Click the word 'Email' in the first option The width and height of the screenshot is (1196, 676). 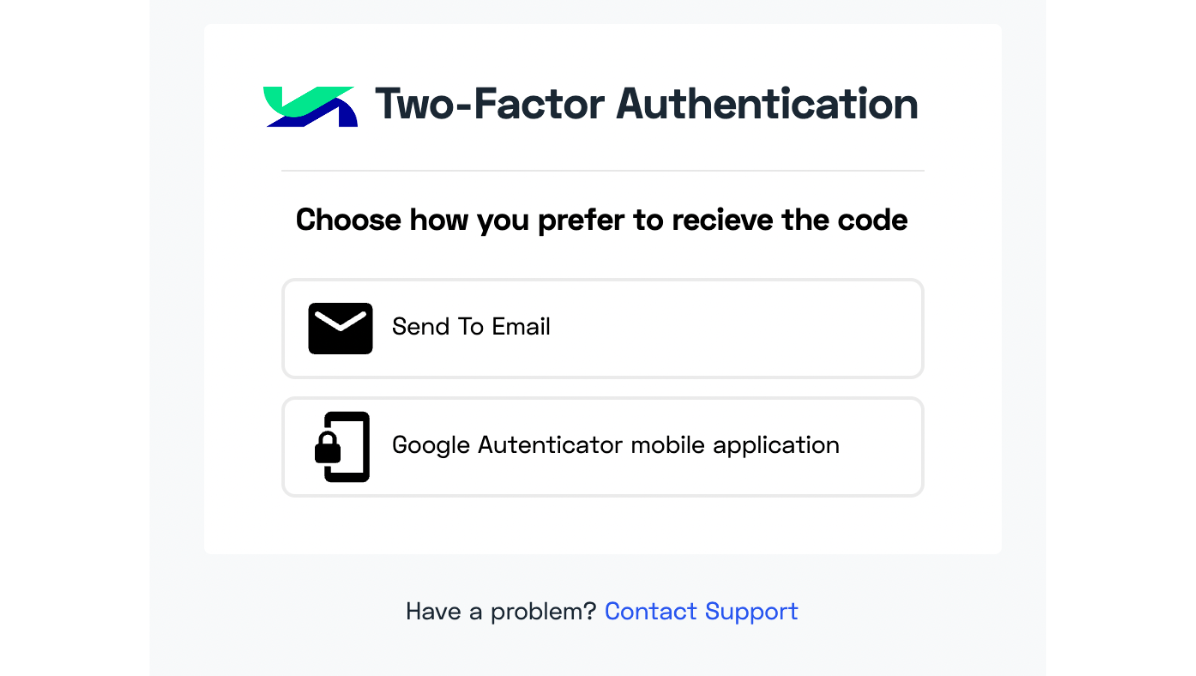click(x=521, y=327)
